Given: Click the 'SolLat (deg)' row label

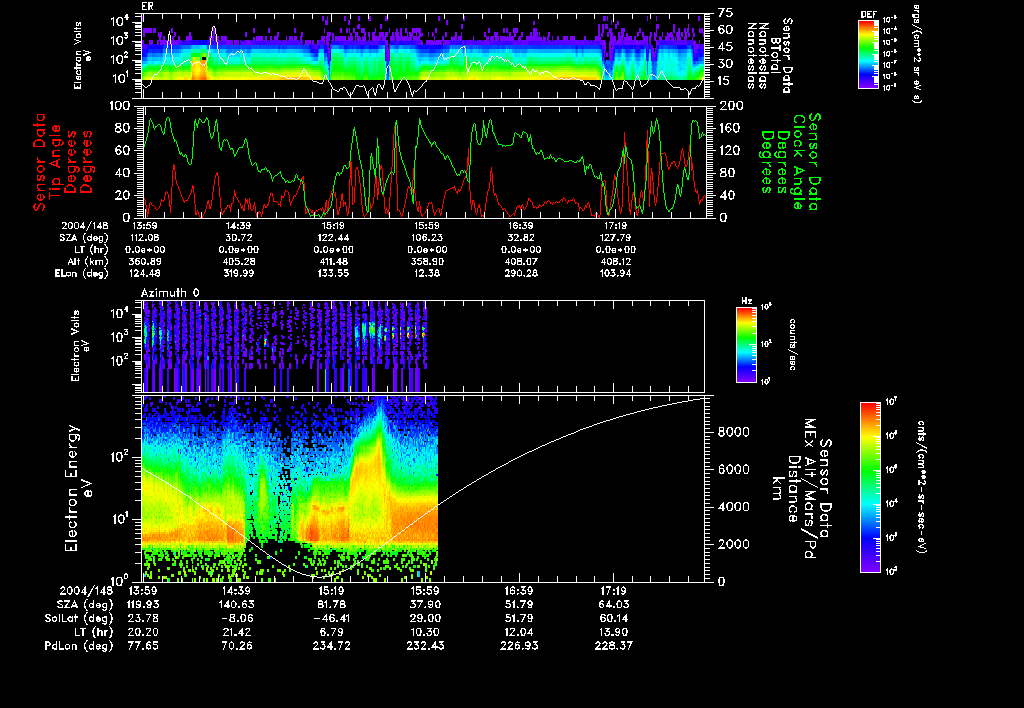Looking at the screenshot, I should pos(79,618).
